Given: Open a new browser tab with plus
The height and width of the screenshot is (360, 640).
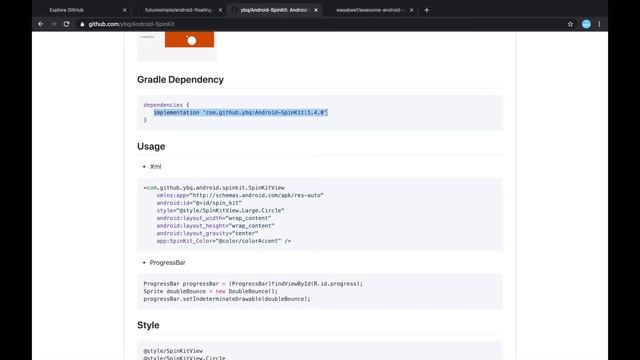Looking at the screenshot, I should (x=427, y=10).
